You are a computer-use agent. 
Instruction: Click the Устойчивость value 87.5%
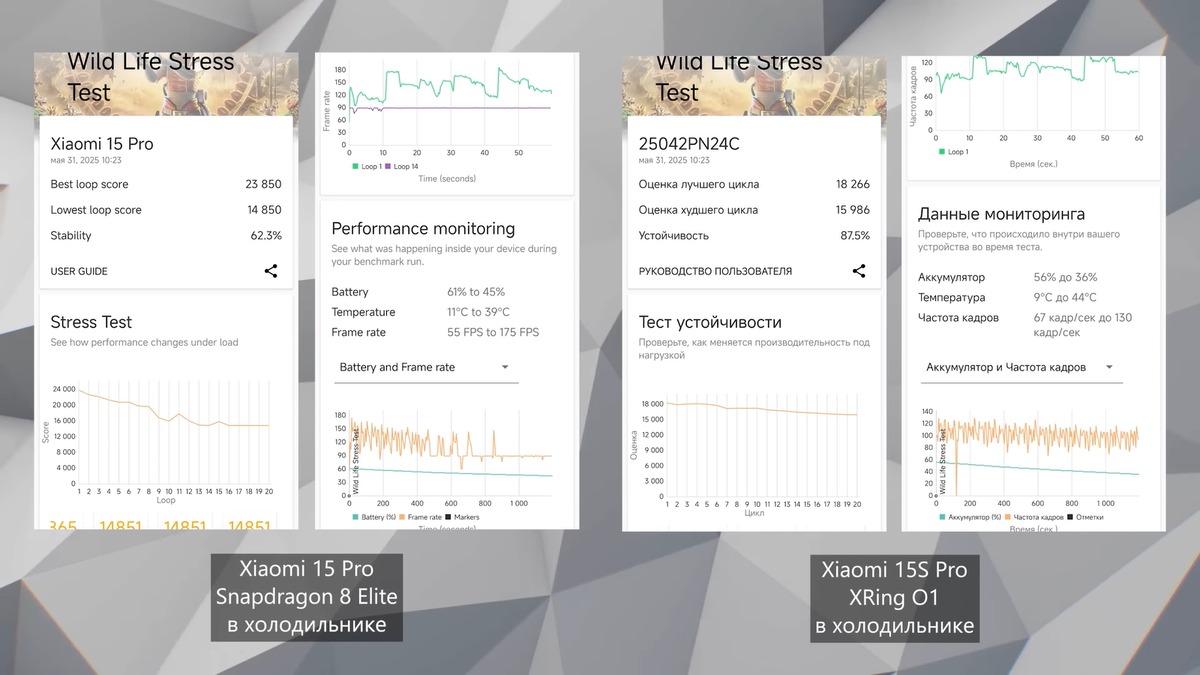click(x=855, y=236)
